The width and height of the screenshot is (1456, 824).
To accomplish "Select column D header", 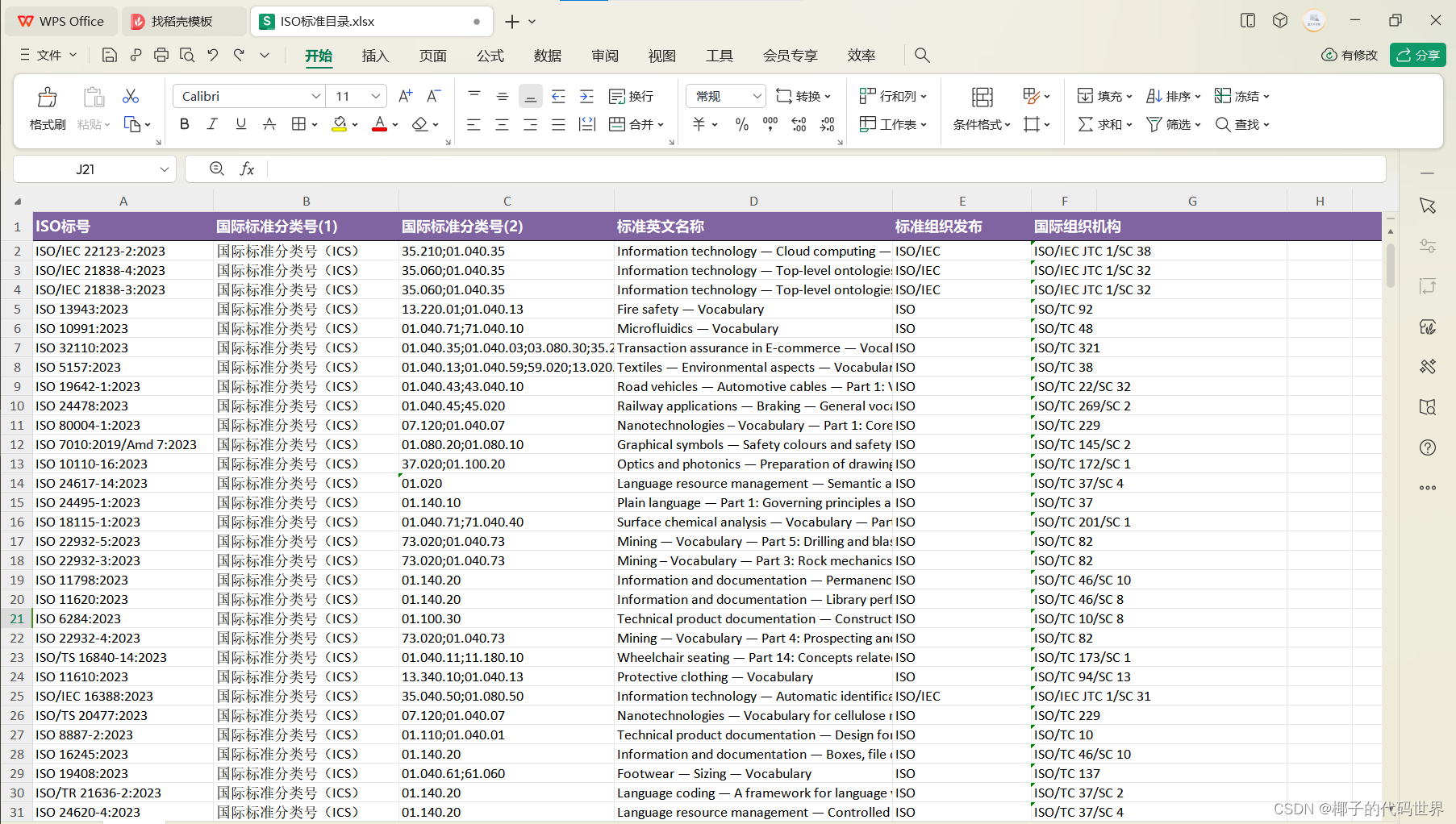I will pos(753,201).
